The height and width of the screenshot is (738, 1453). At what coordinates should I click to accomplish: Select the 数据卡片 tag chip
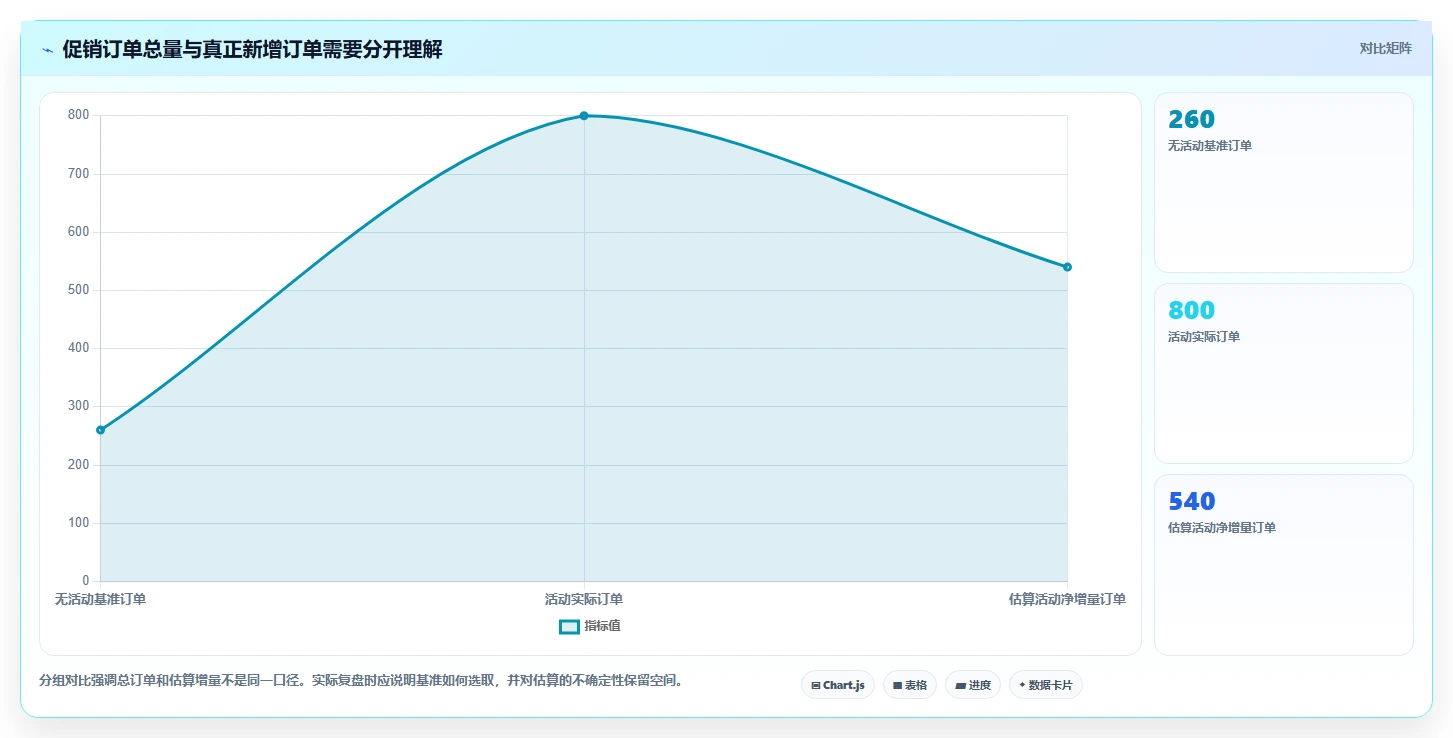[x=1046, y=685]
